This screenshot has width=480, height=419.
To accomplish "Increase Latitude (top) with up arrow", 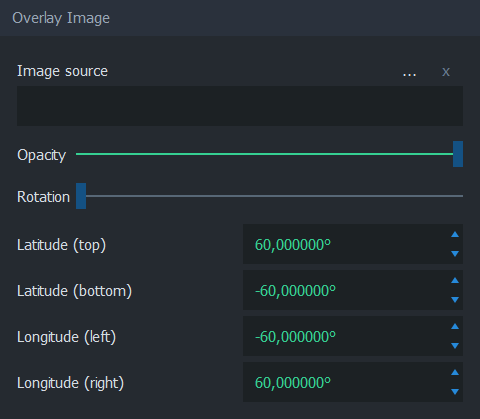I will [x=455, y=235].
